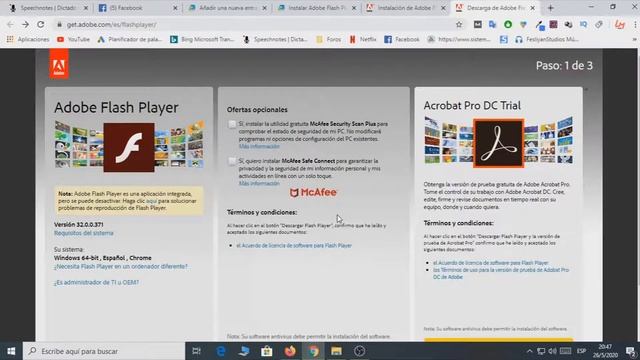
Task: Open the YouTube bookmark
Action: [73, 40]
